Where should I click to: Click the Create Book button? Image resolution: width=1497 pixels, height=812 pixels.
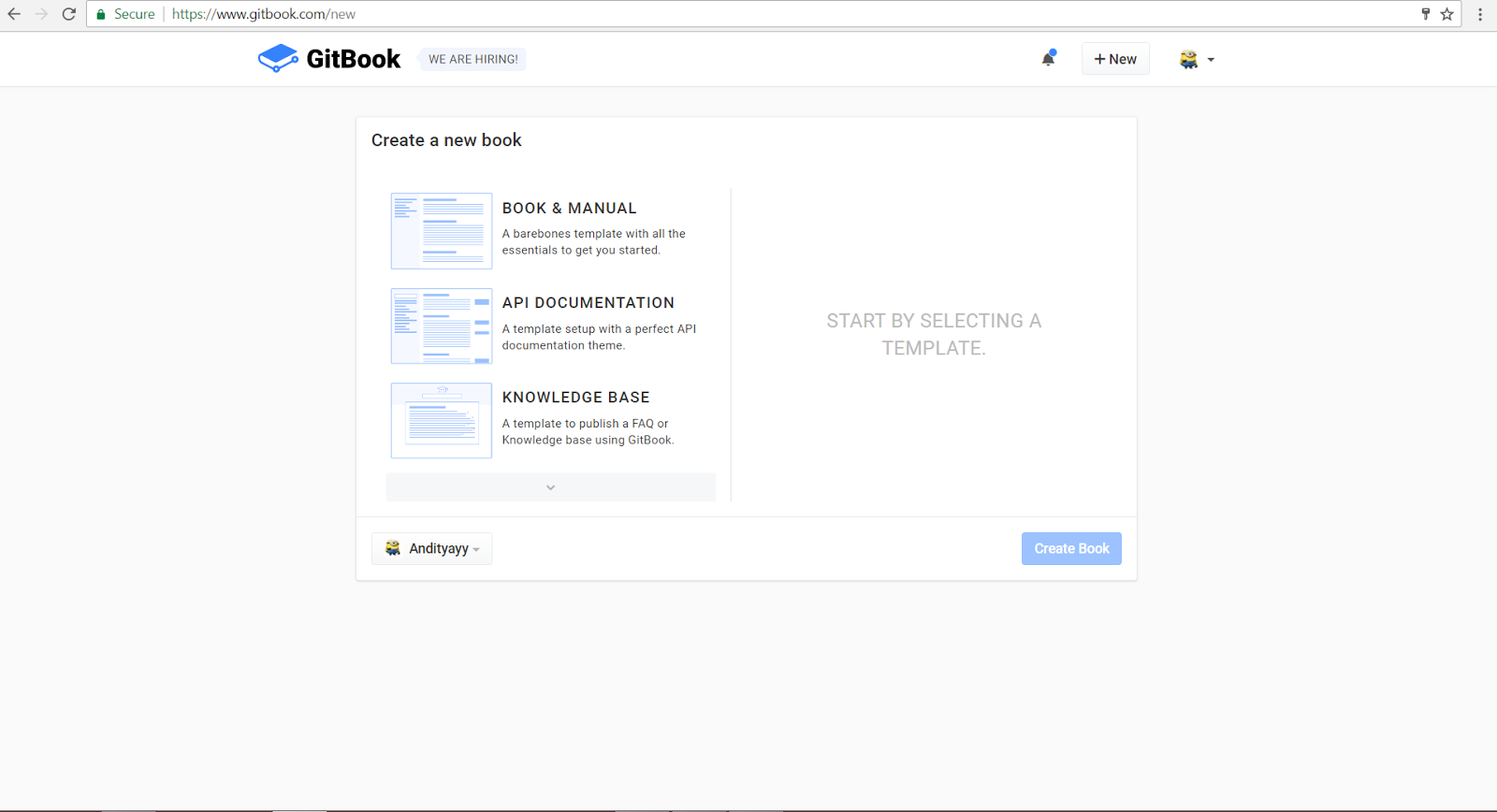[1071, 548]
